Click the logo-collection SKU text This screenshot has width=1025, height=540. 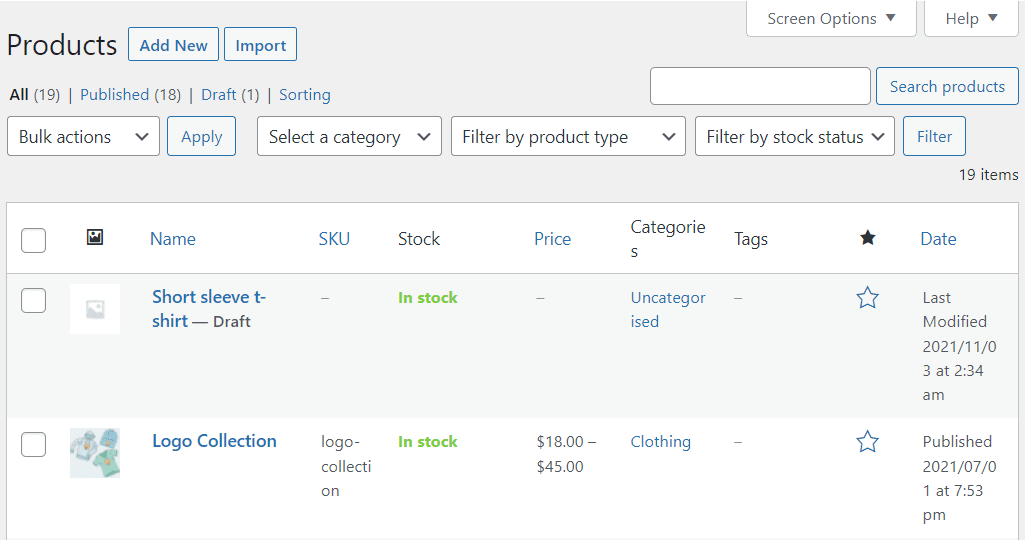pyautogui.click(x=346, y=466)
